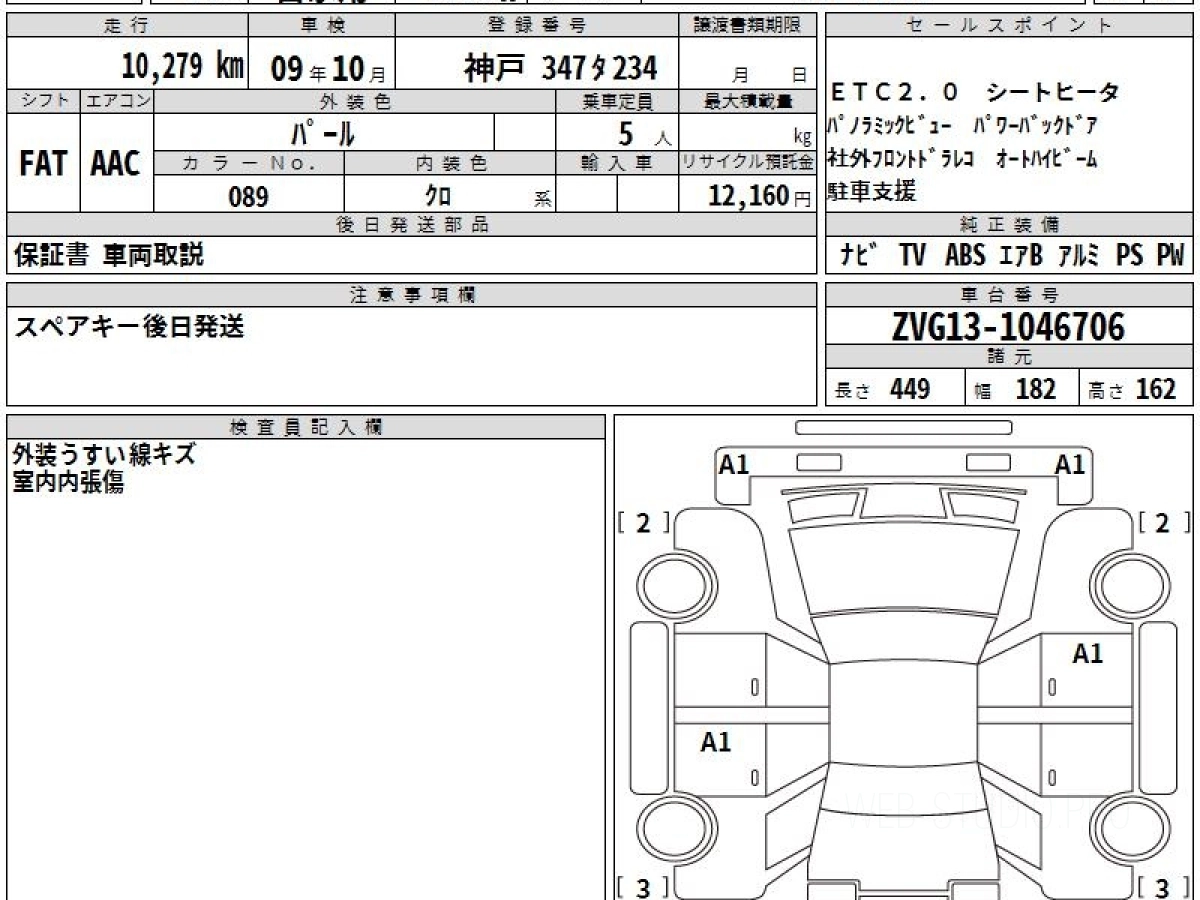Click the right [ 3 ] tire rating
This screenshot has width=1200, height=900.
pyautogui.click(x=1161, y=887)
